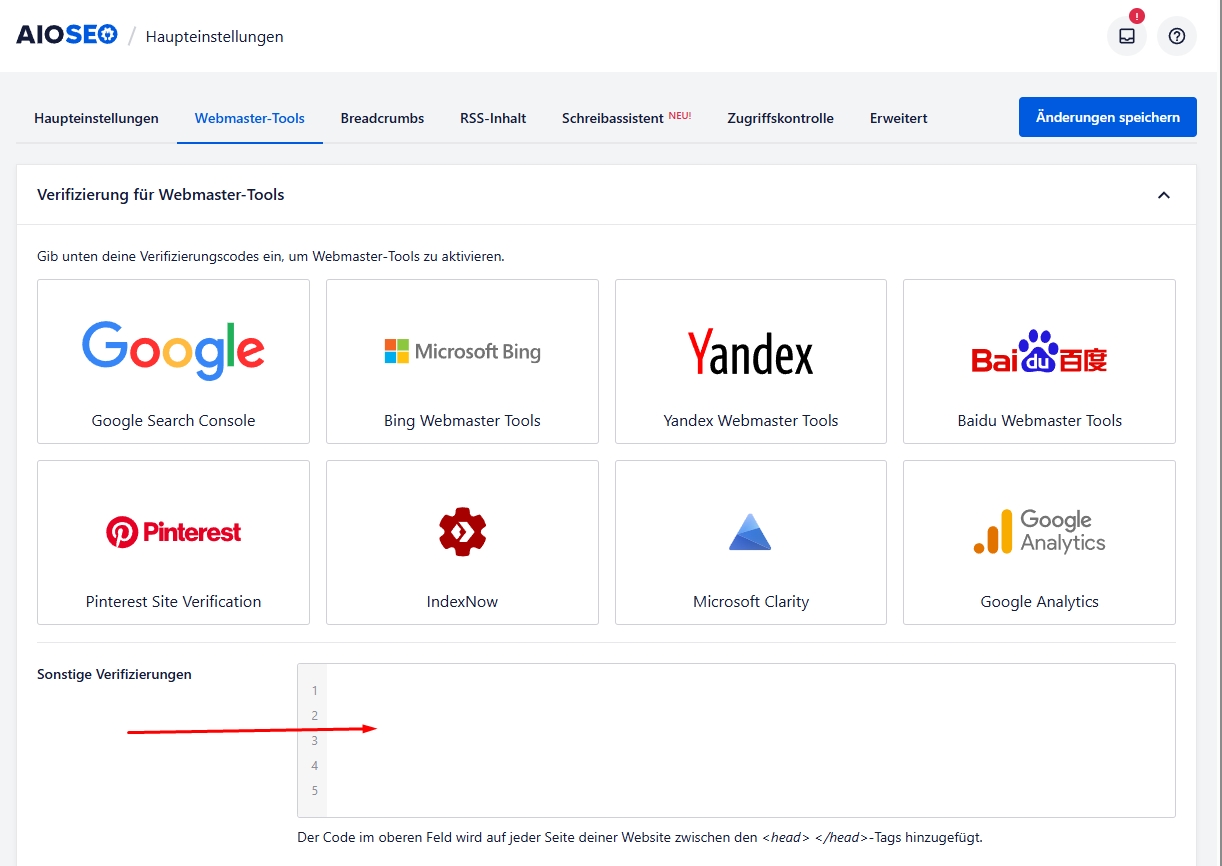Switch to the Zugriffskontrolle tab

[x=780, y=118]
